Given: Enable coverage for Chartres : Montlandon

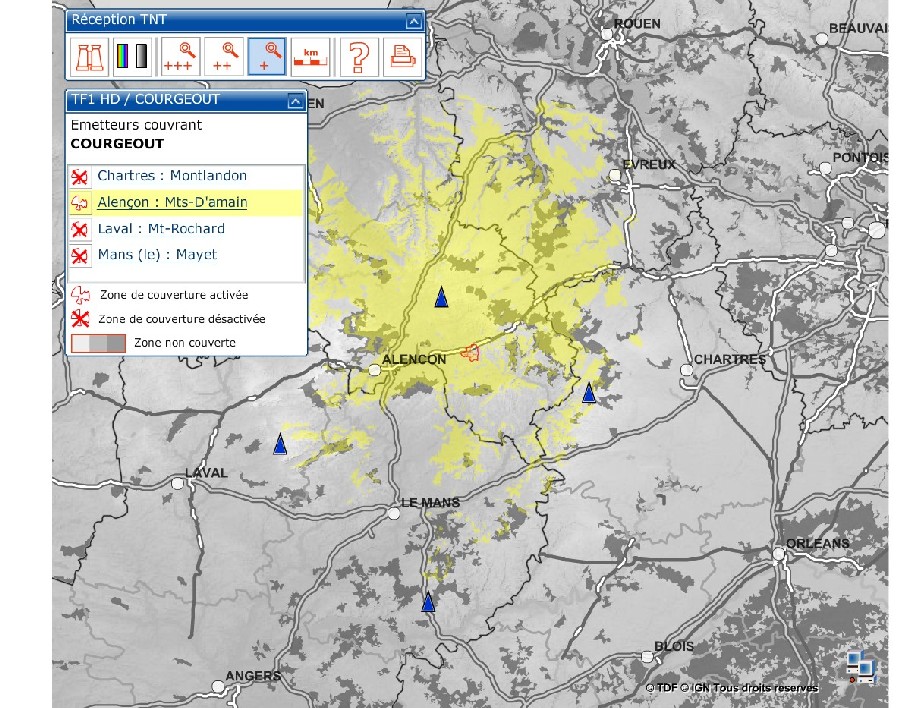Looking at the screenshot, I should click(80, 176).
